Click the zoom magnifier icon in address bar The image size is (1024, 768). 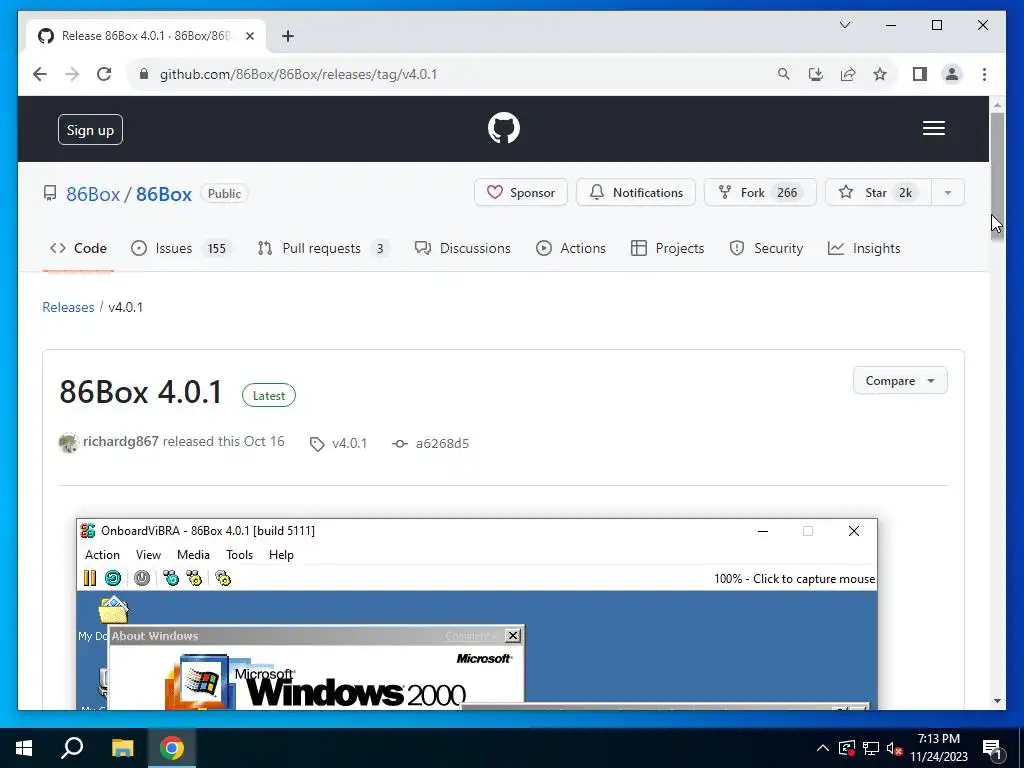tap(784, 74)
